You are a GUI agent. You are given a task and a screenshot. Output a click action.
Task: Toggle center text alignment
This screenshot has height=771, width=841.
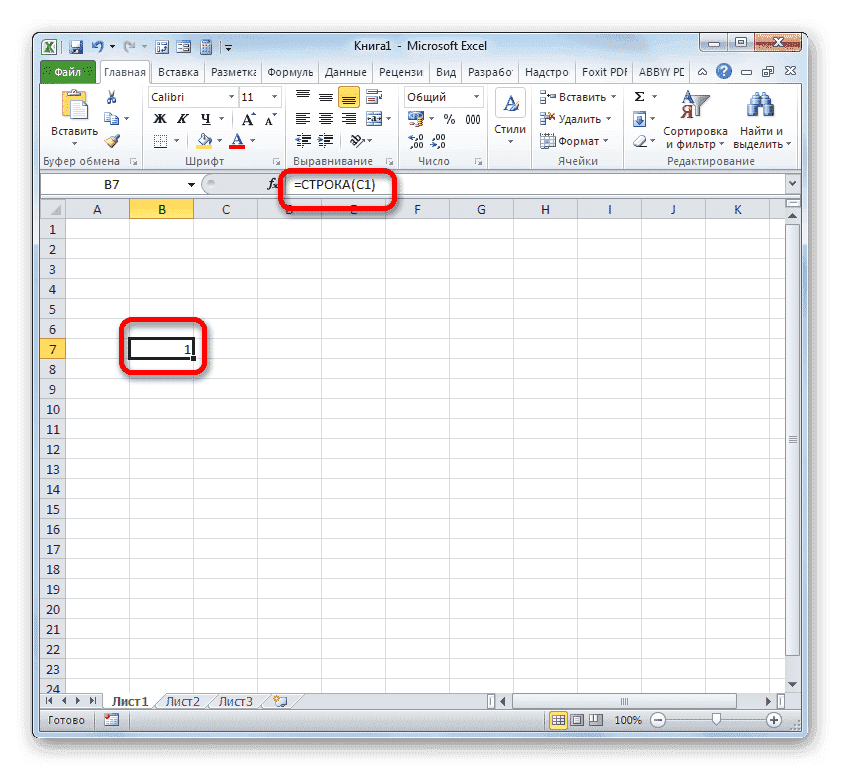[327, 118]
